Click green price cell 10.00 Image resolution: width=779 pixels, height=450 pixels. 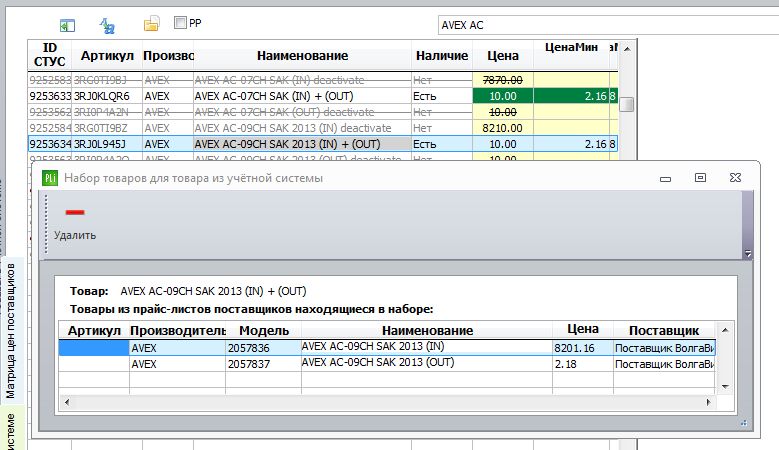(x=502, y=96)
